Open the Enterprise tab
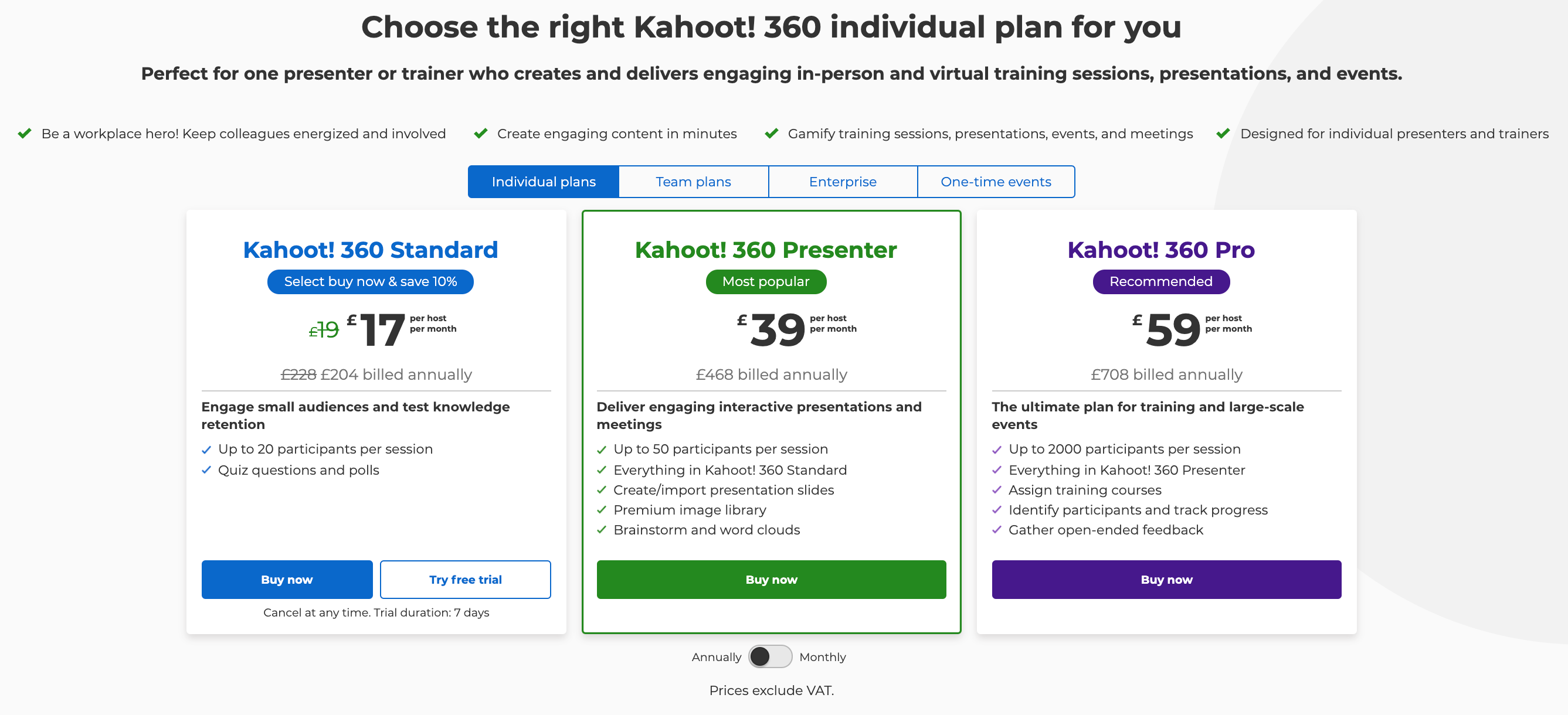 point(843,181)
